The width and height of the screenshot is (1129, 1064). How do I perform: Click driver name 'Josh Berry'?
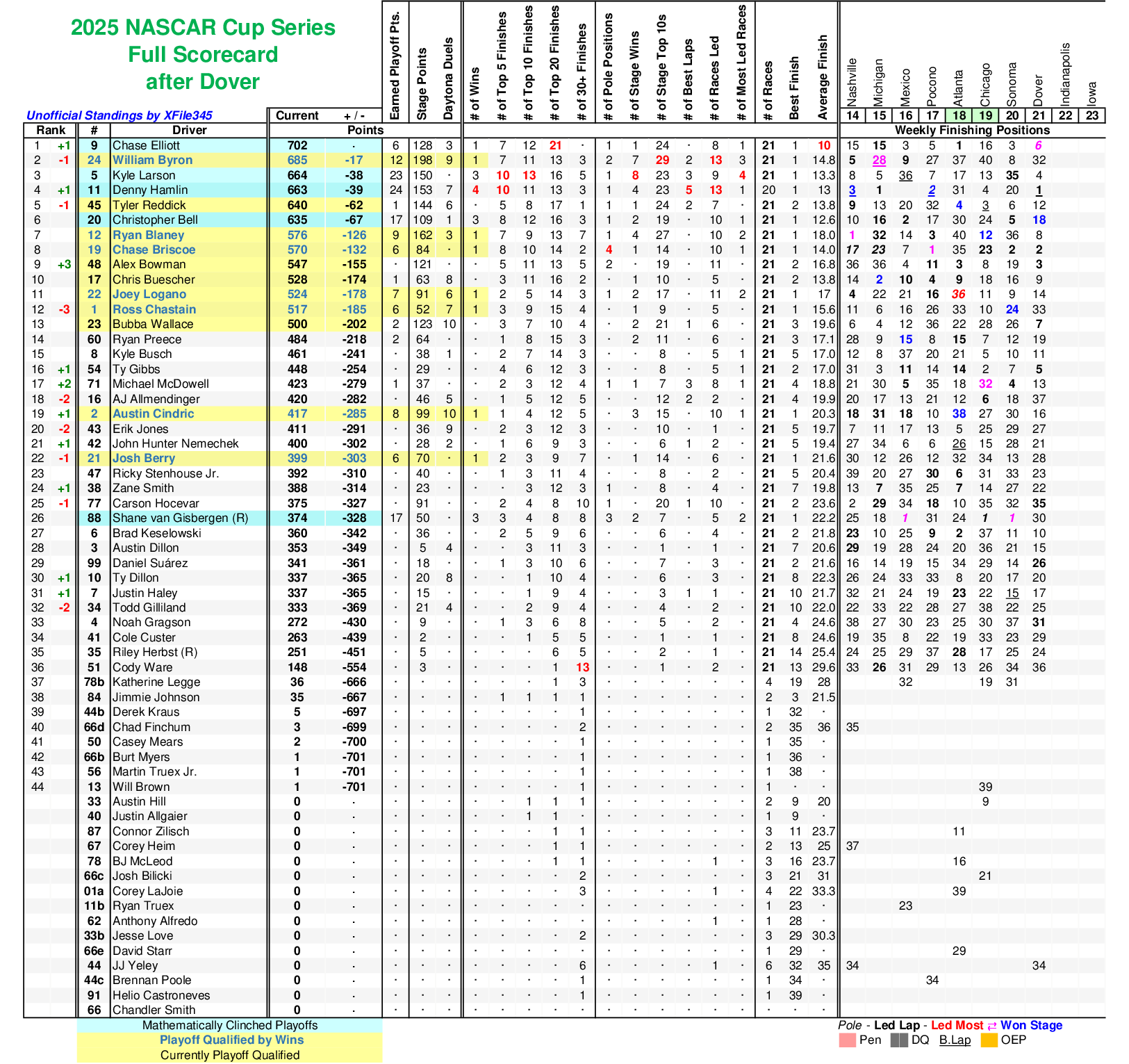pos(144,458)
